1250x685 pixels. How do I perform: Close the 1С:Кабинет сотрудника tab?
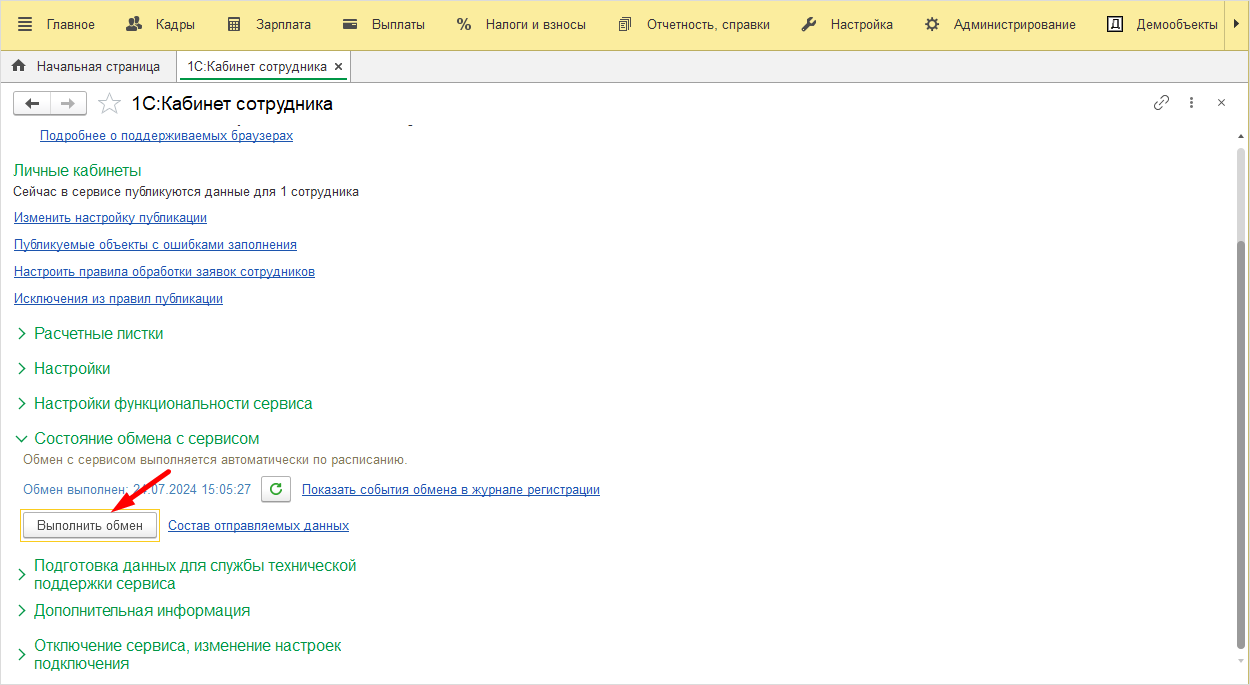click(x=339, y=67)
